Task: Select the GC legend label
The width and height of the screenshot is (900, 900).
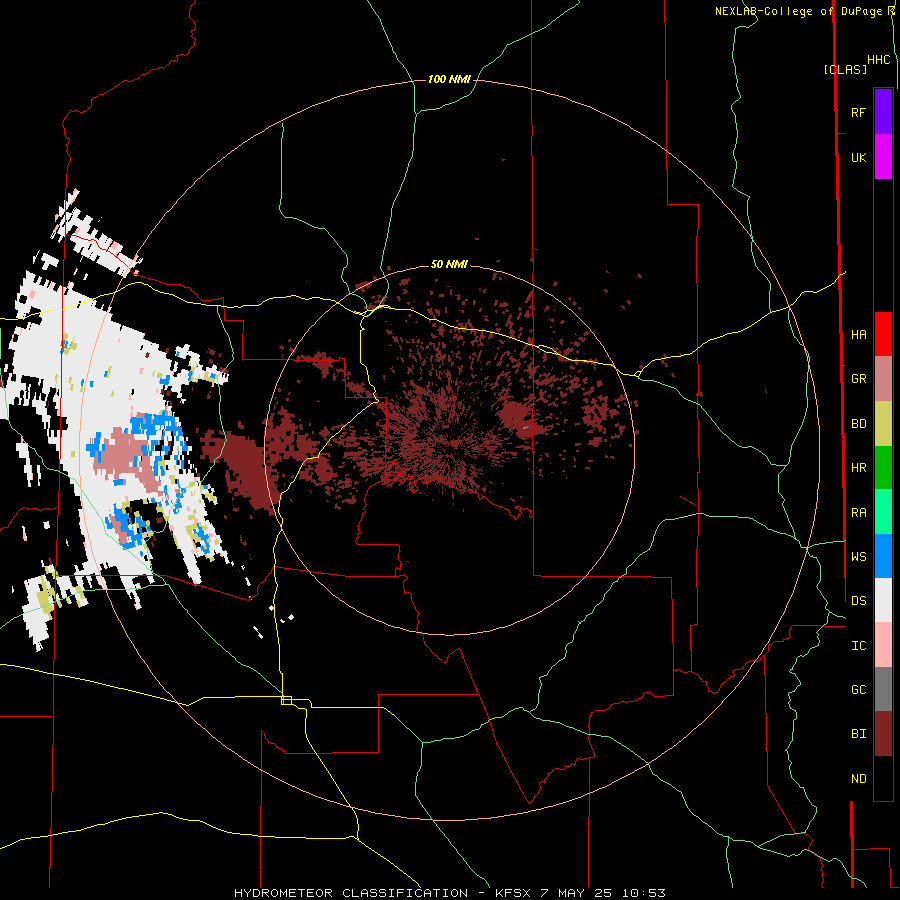Action: click(858, 690)
